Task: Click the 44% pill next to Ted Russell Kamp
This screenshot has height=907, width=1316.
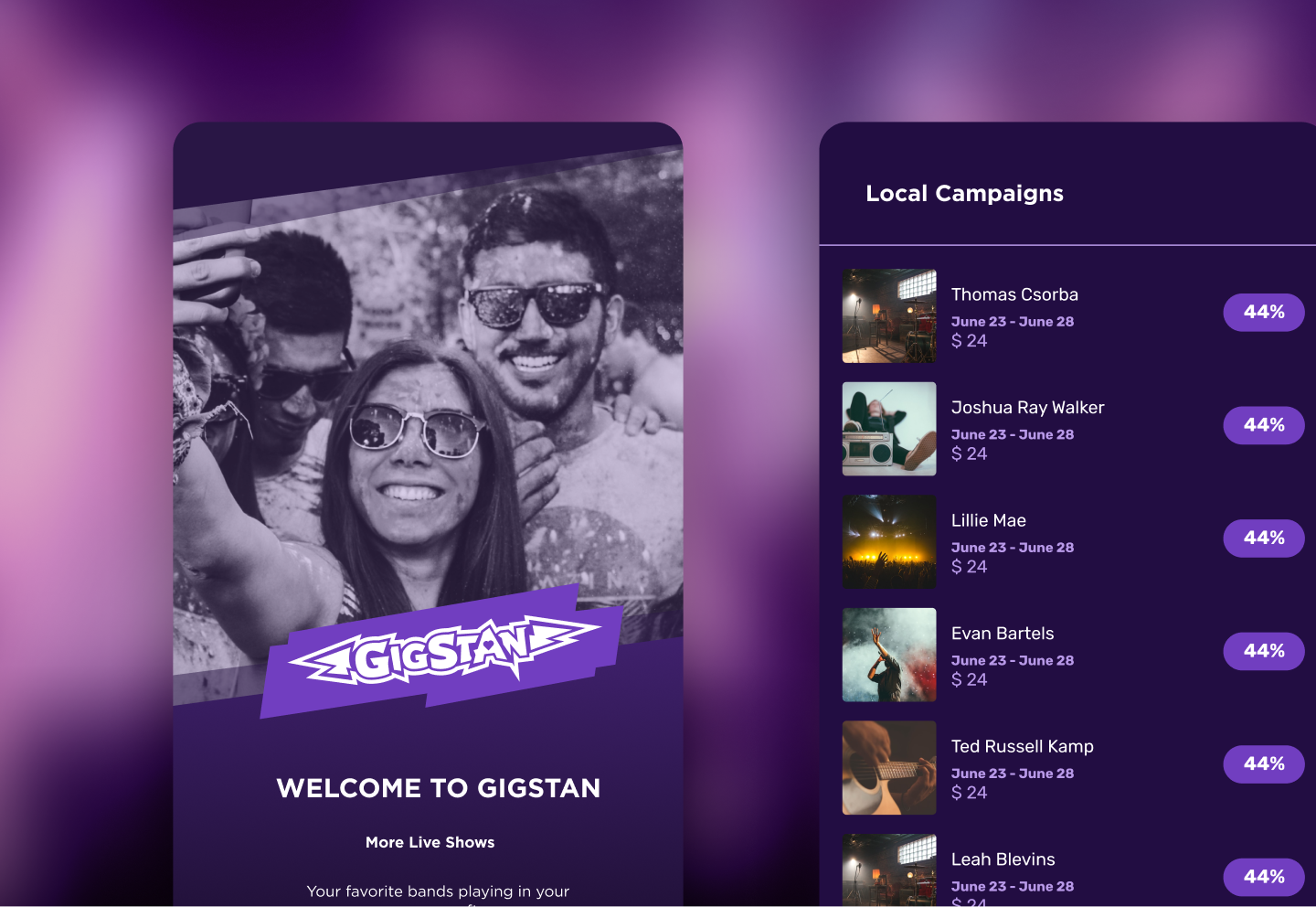Action: 1264,764
